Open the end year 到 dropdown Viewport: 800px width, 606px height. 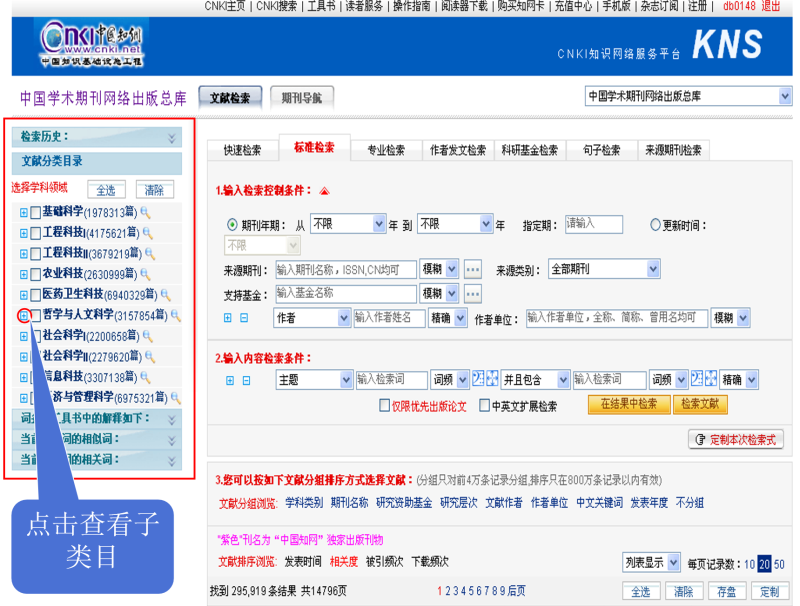coord(455,223)
